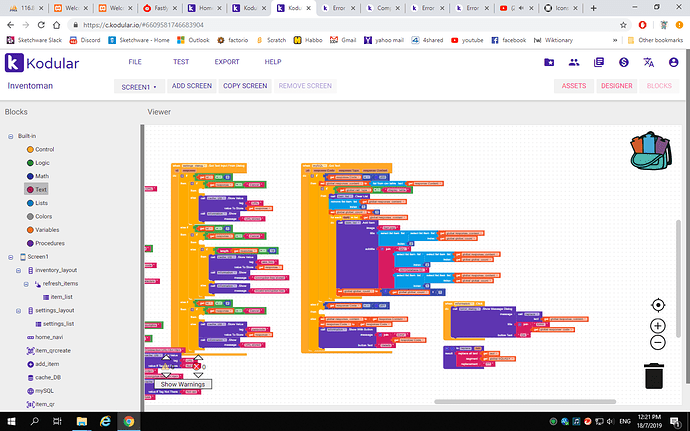690x431 pixels.
Task: Open the Colors blocks drawer
Action: pos(39,216)
